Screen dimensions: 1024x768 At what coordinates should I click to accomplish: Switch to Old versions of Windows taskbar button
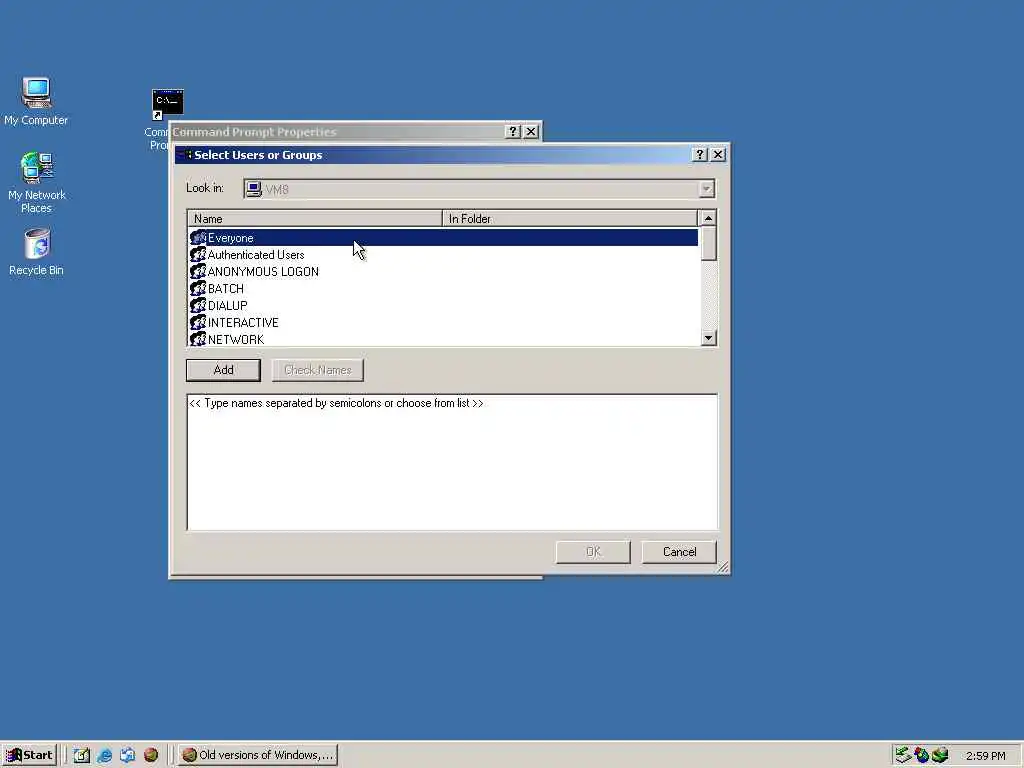(258, 755)
